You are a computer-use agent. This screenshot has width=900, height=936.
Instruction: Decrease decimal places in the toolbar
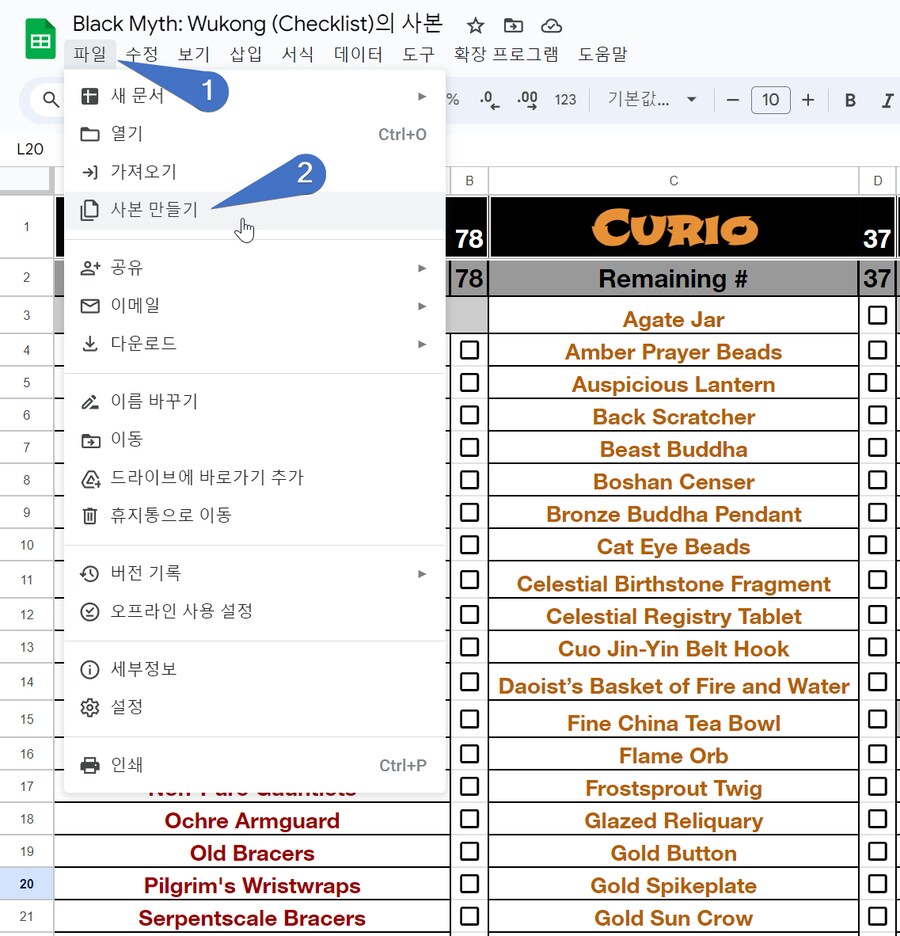(489, 101)
